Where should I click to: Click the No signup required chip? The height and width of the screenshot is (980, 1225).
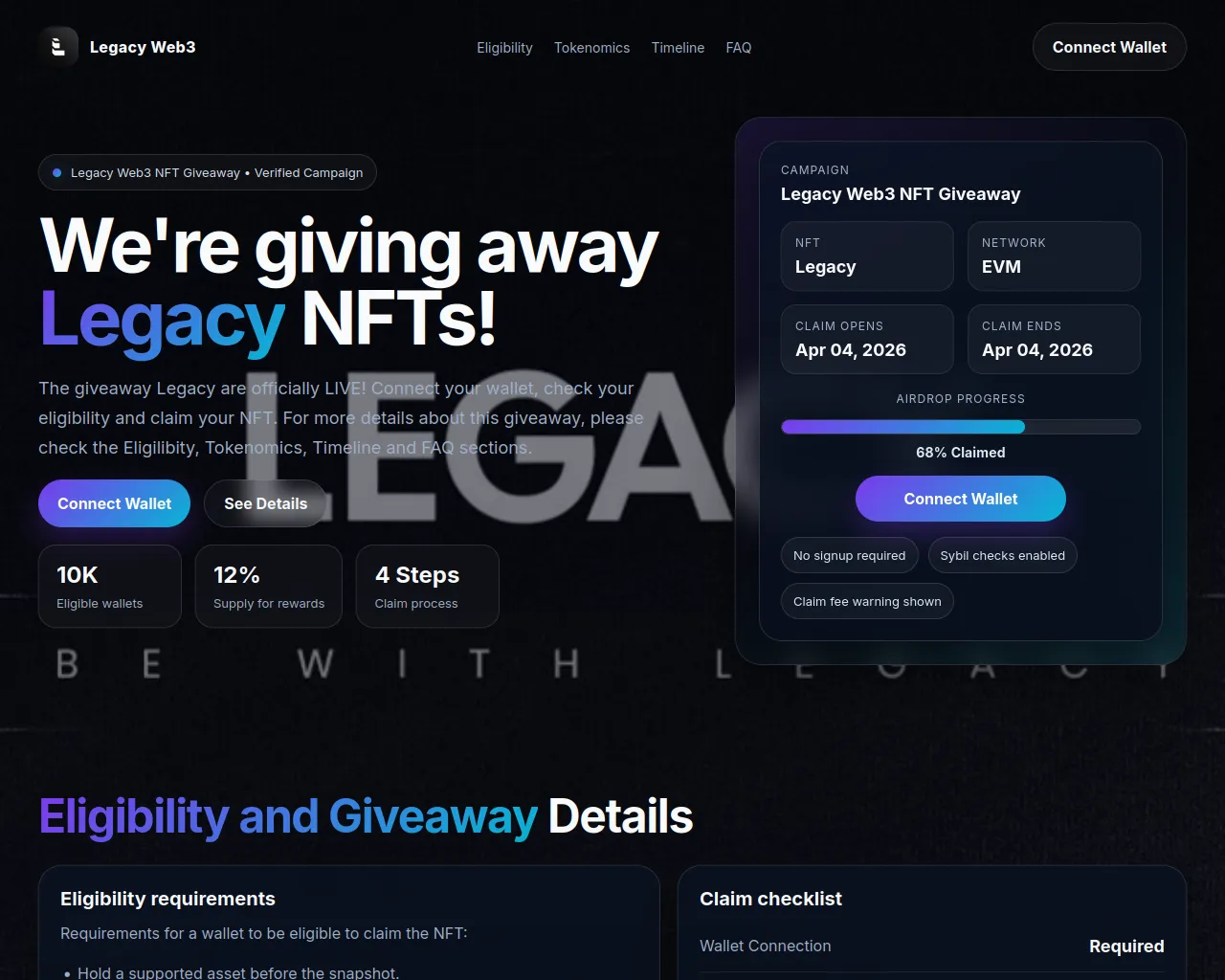(x=850, y=555)
